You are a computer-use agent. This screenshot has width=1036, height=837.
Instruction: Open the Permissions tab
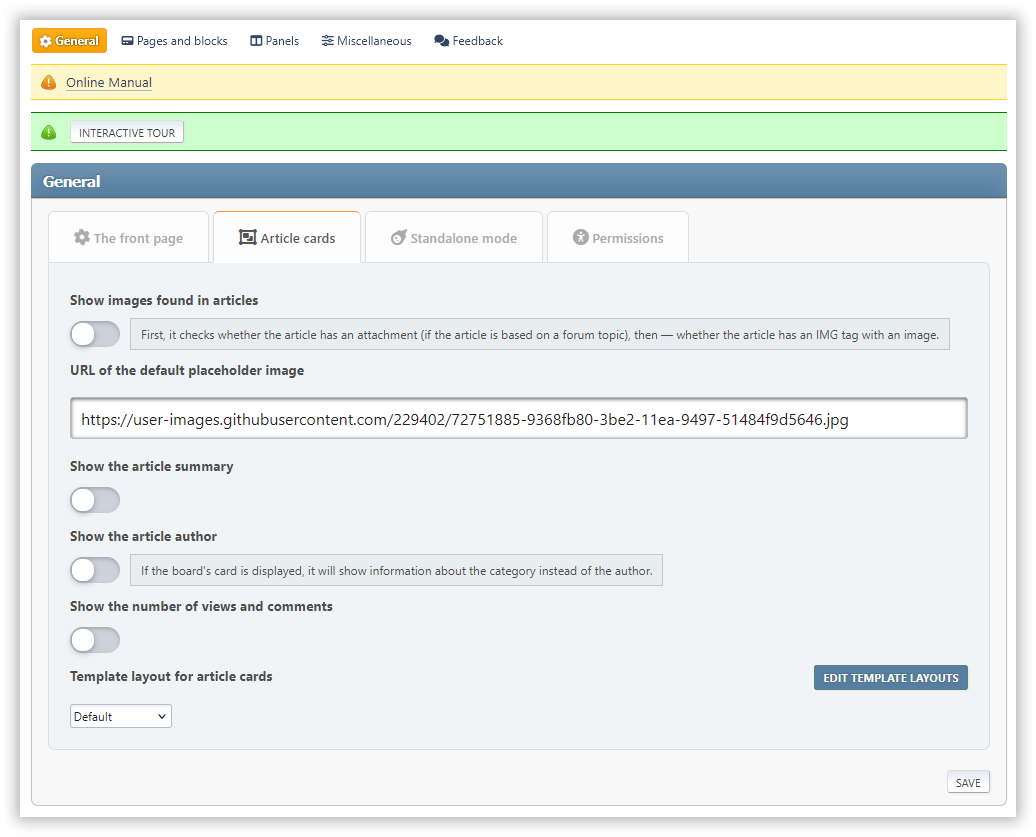tap(618, 237)
